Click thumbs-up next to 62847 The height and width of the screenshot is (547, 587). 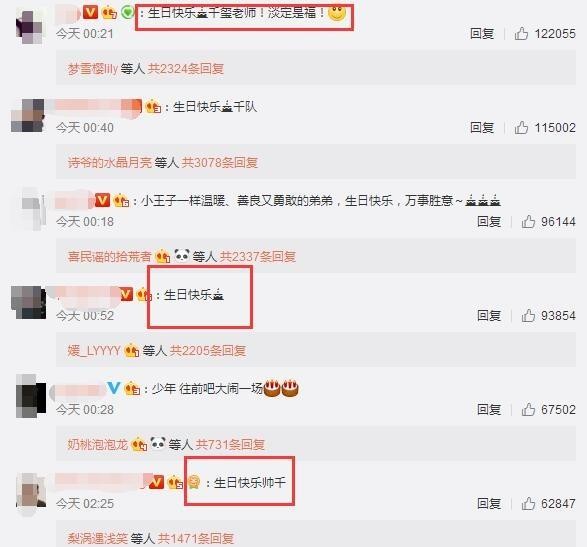pos(528,504)
